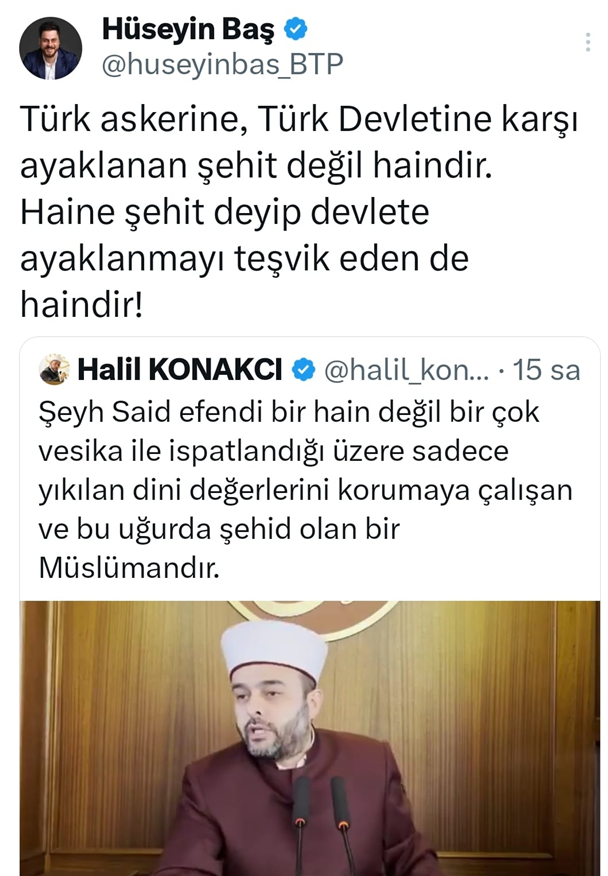
Task: Click verified badge beside Hüseyin Baş
Action: point(296,29)
